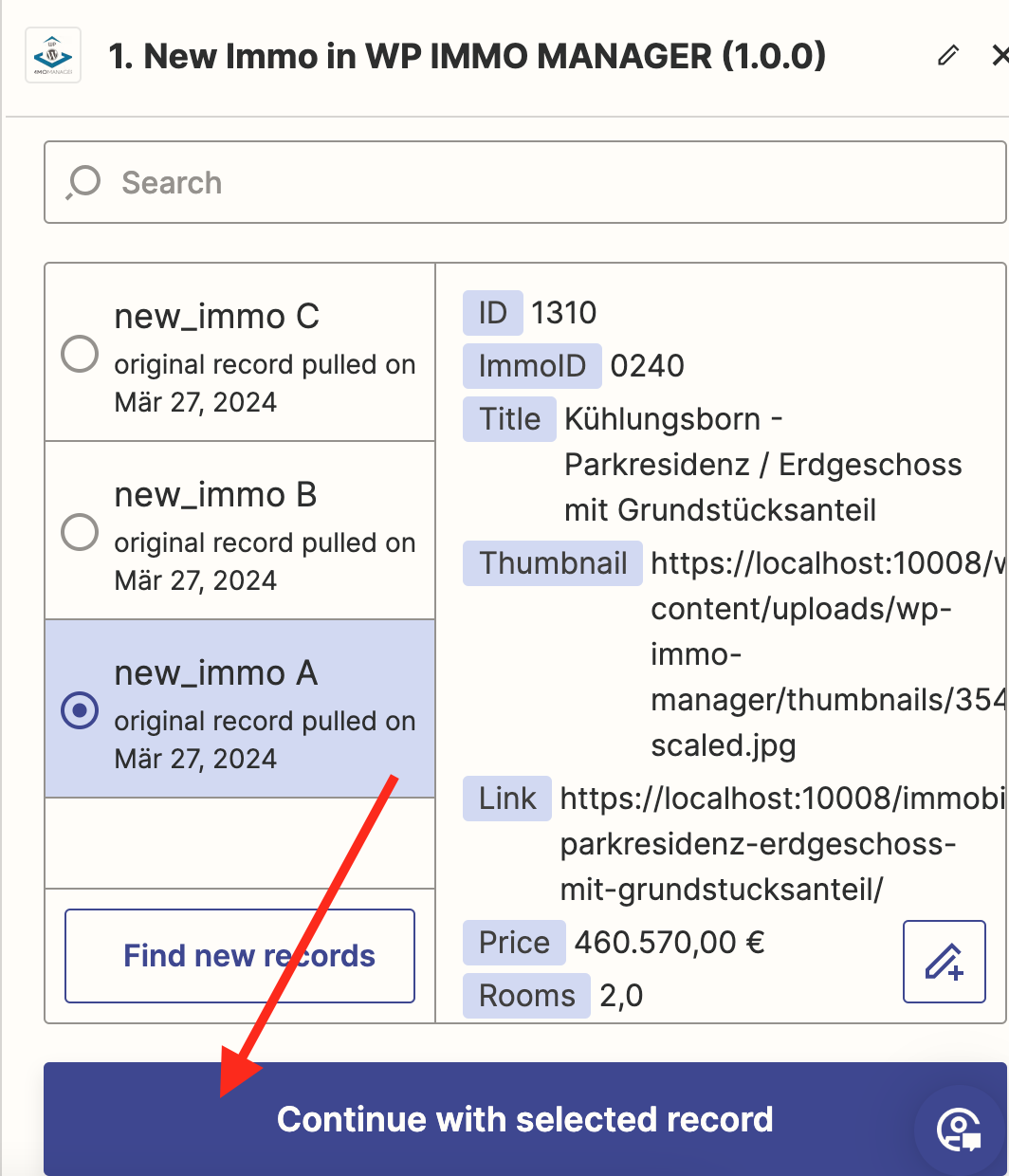Select the Title field label
This screenshot has height=1176, width=1009.
(x=509, y=419)
